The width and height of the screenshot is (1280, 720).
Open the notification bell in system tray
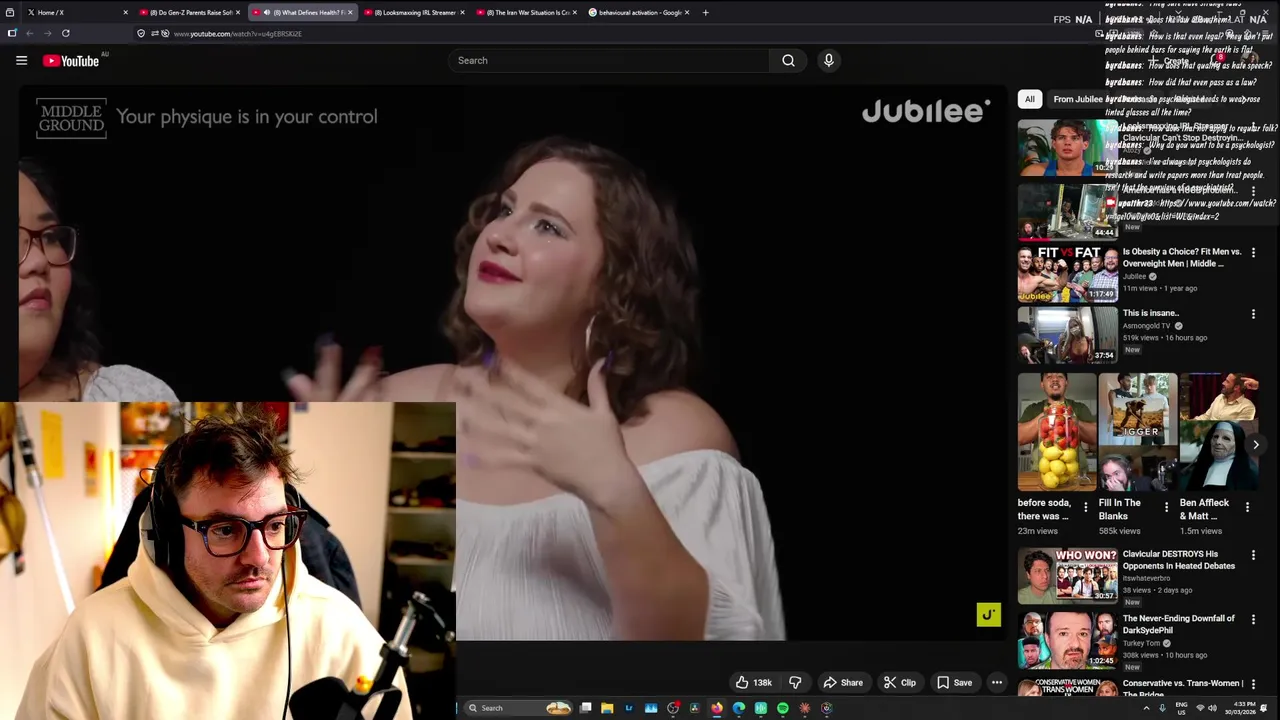pos(1264,708)
